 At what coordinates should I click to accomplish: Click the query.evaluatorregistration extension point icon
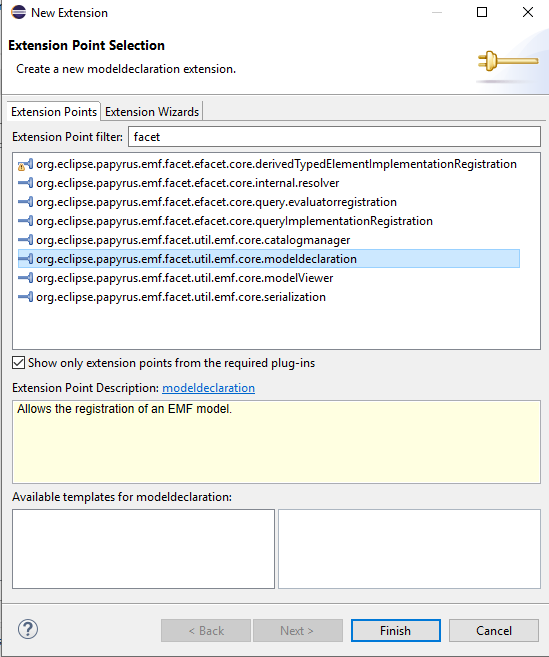25,202
